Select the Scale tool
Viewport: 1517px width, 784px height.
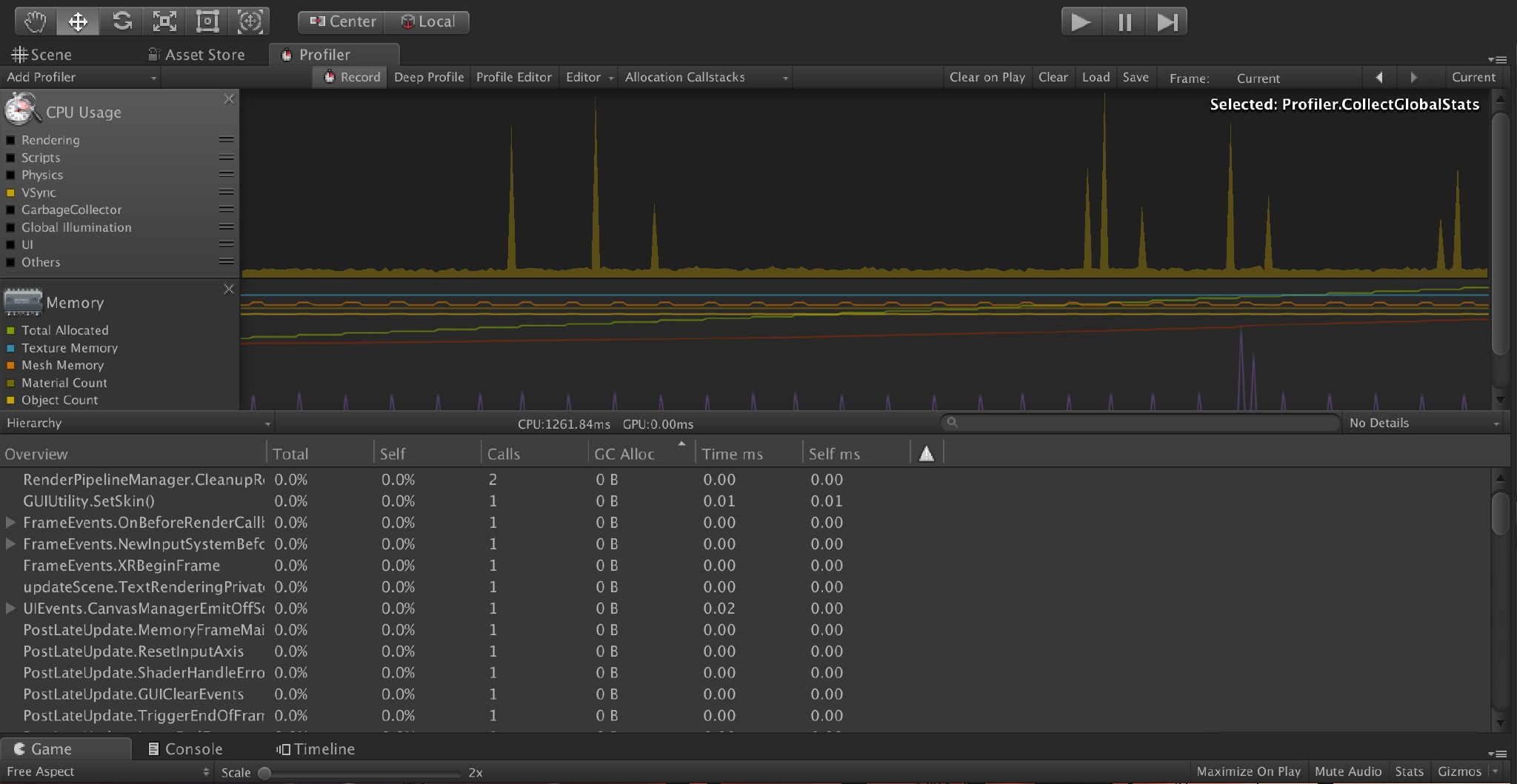point(164,21)
